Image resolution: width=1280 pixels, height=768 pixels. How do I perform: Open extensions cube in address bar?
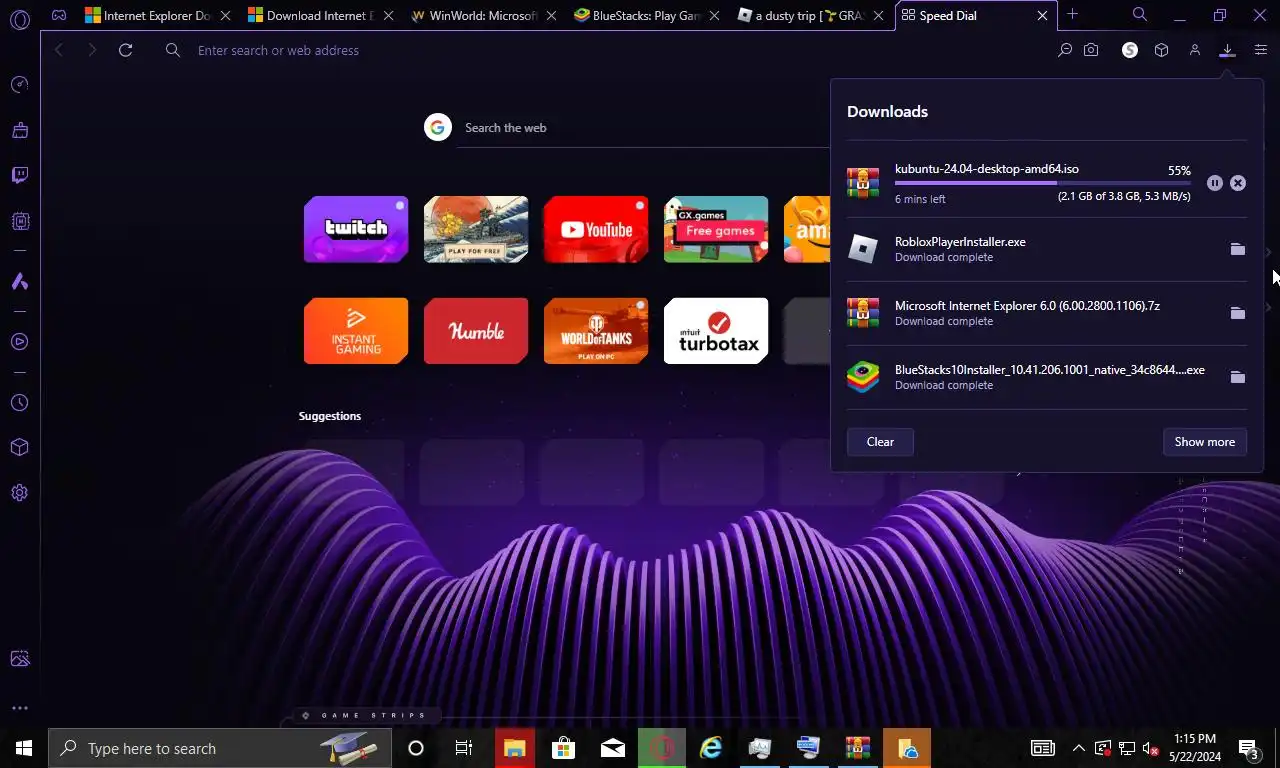point(1161,50)
